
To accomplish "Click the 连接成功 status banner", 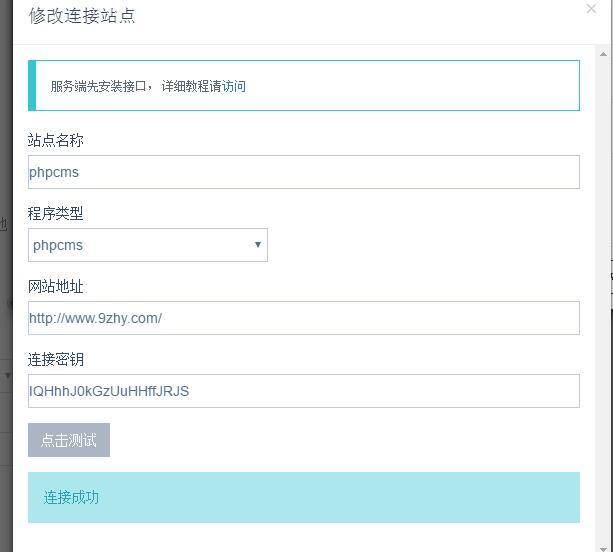I will (304, 497).
